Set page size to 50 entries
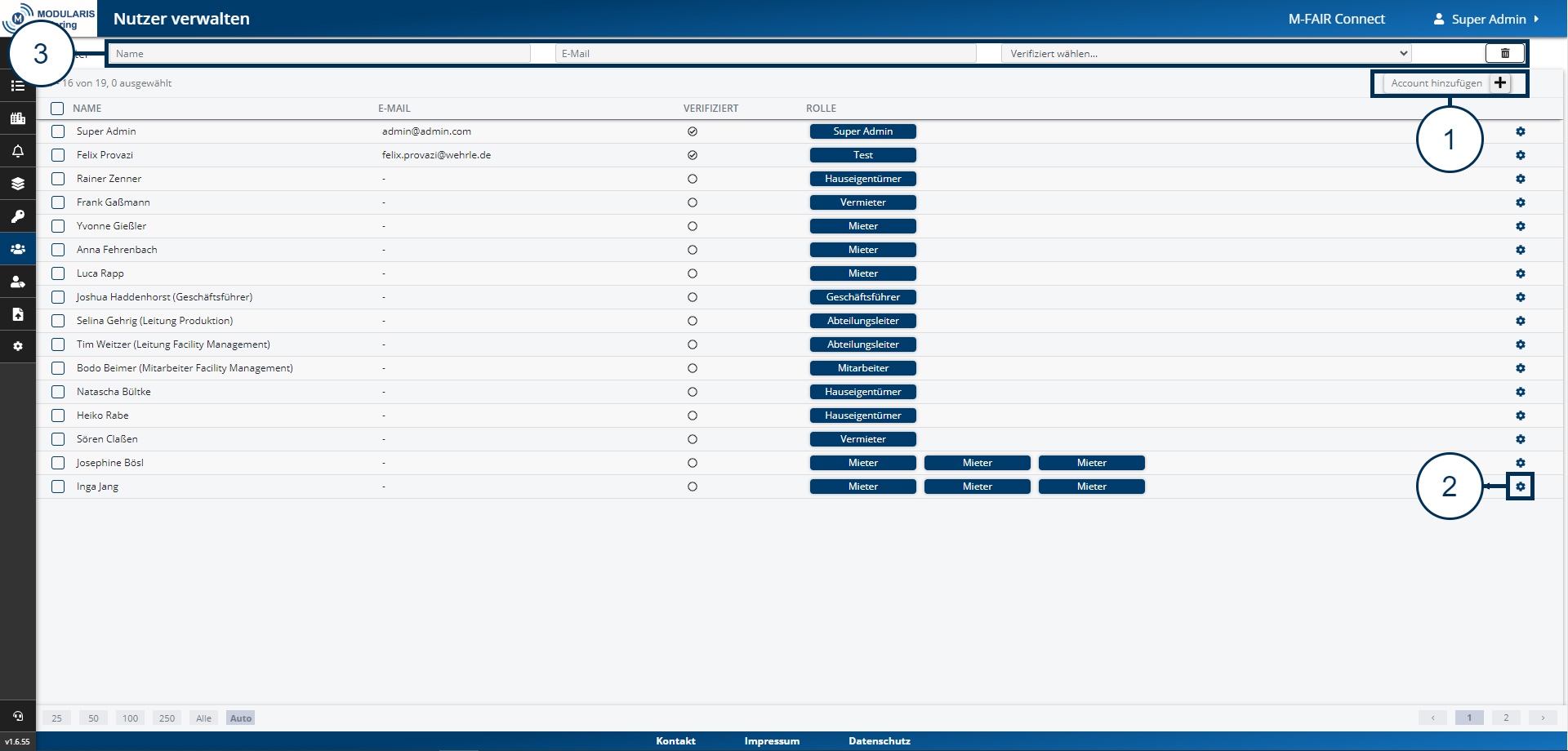1568x751 pixels. [93, 718]
